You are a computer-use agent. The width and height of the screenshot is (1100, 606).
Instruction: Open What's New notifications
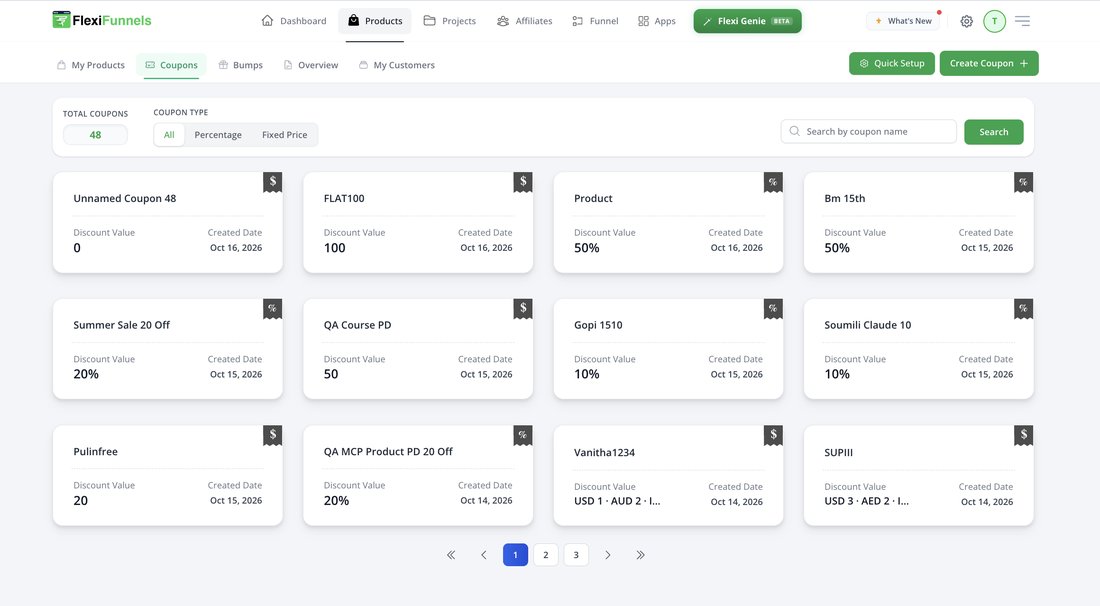(904, 21)
